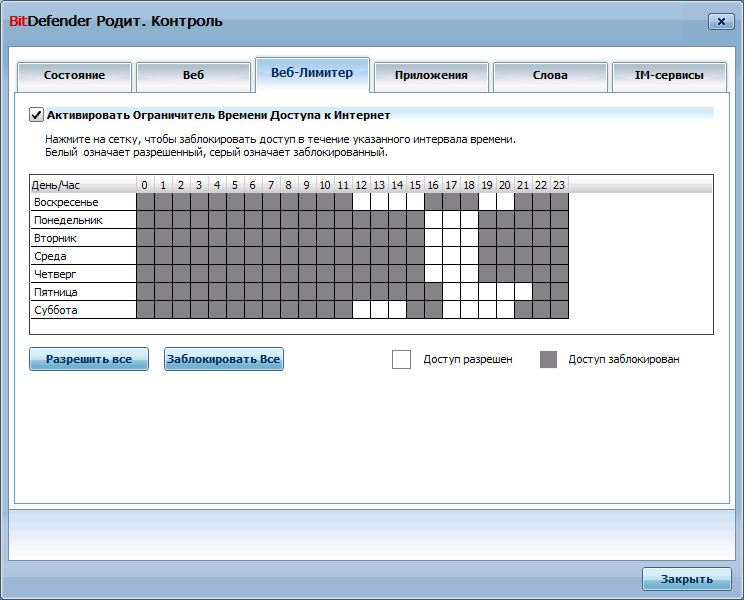744x600 pixels.
Task: Select the Четверг row label
Action: click(x=55, y=274)
